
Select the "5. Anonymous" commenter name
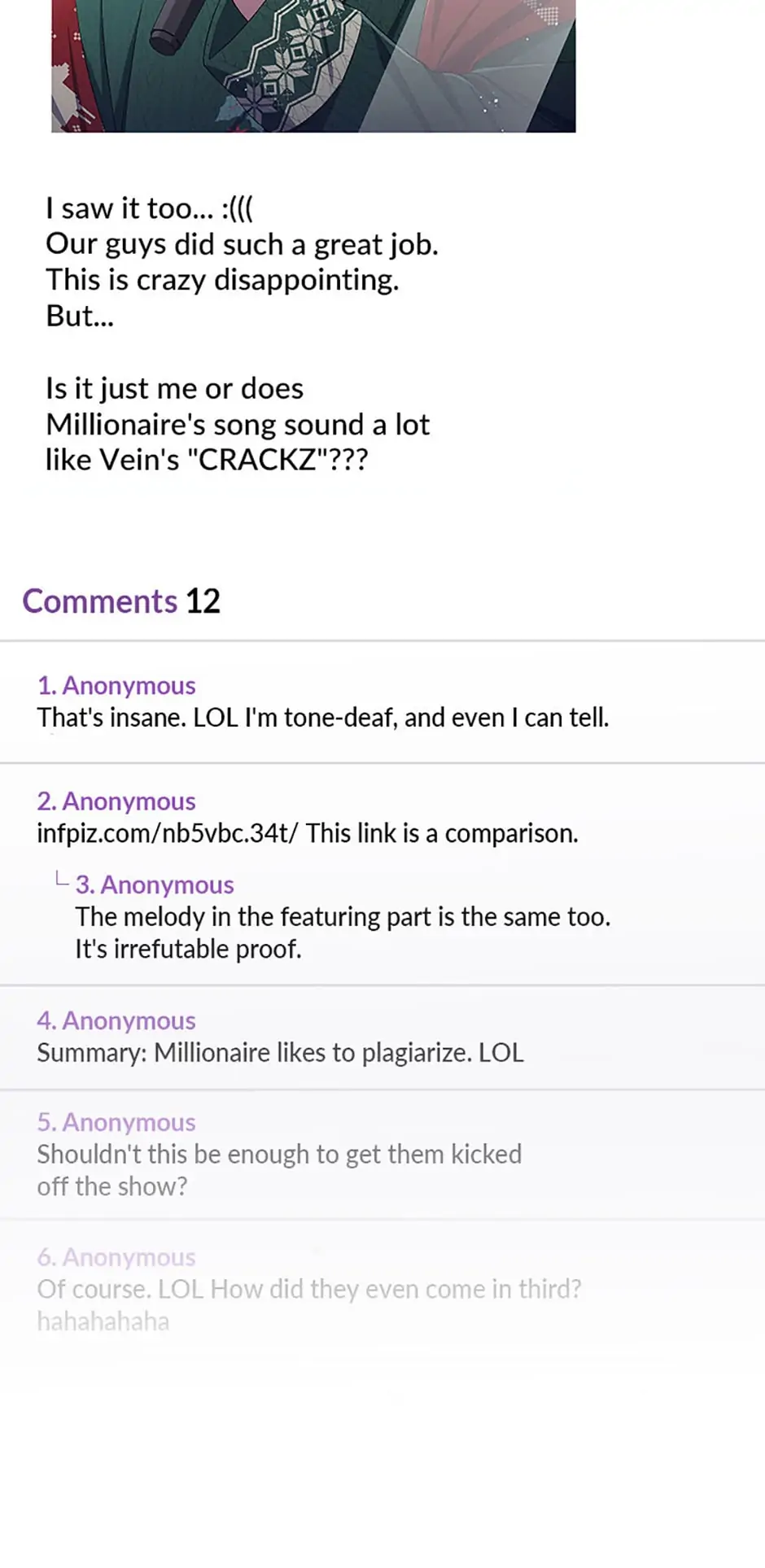(x=116, y=1122)
